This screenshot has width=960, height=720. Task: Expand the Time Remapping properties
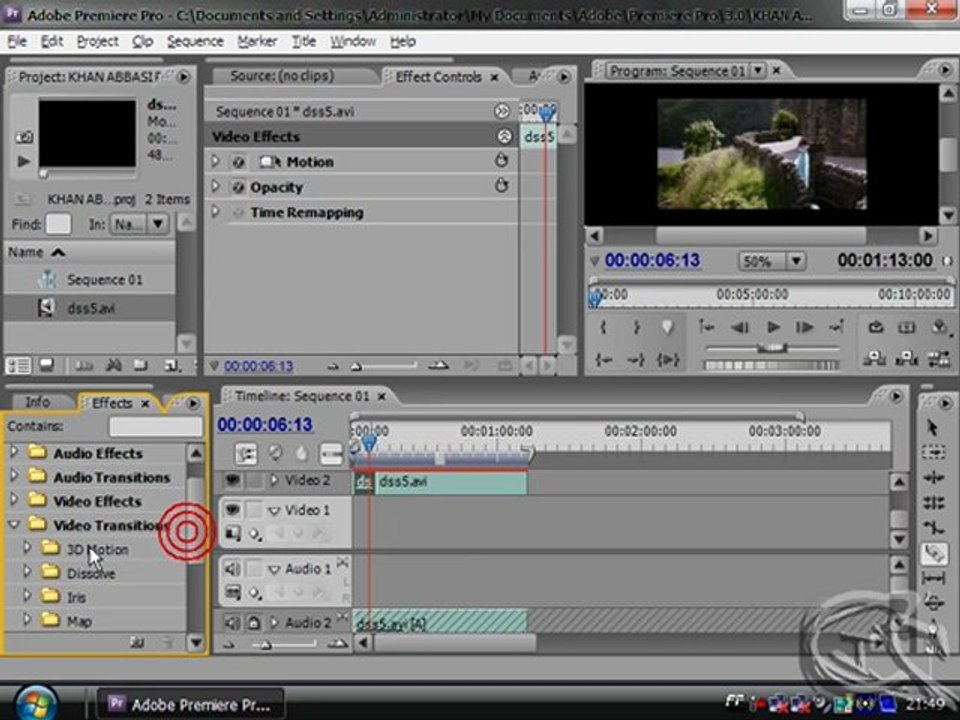click(216, 211)
